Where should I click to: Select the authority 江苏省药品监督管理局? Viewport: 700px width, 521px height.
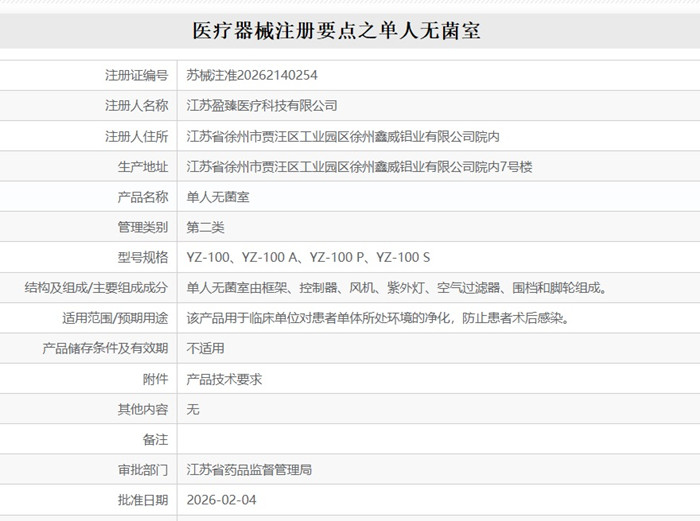pos(249,470)
